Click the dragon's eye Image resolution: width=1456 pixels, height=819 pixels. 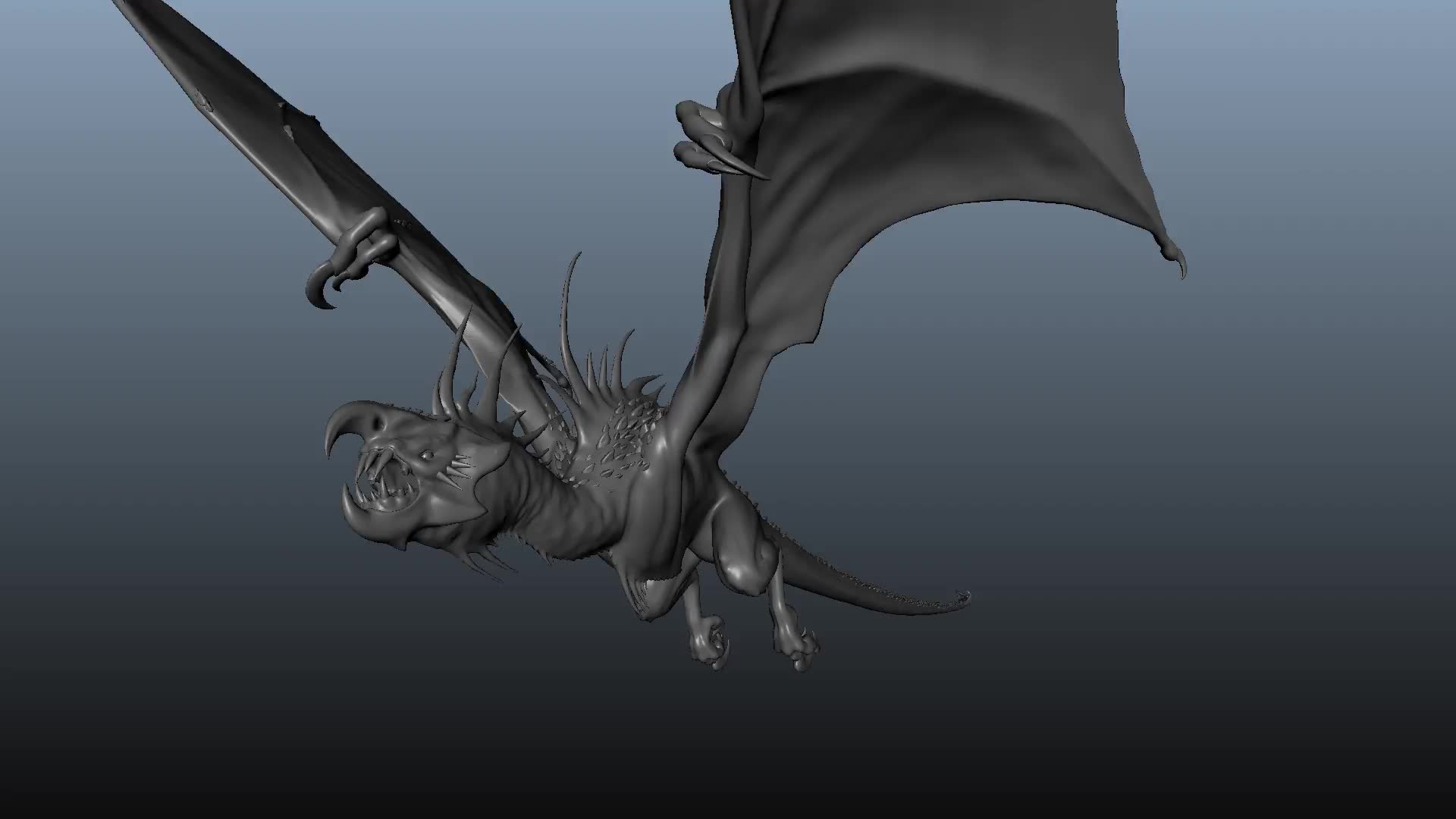428,456
